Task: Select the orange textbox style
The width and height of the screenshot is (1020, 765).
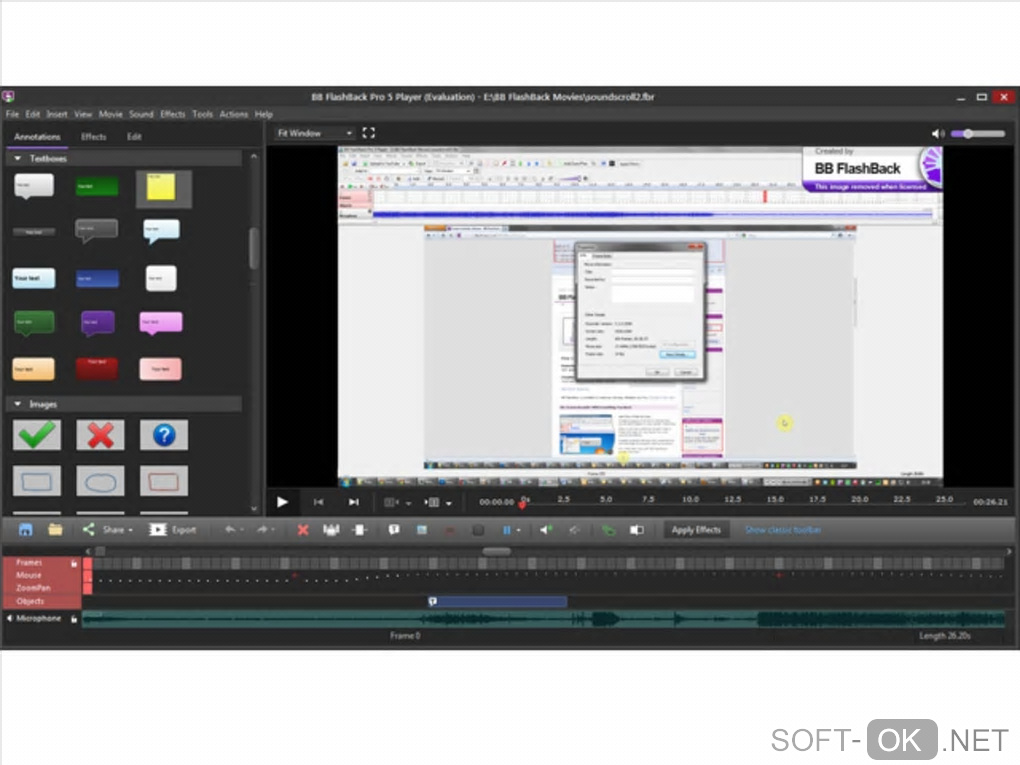Action: [34, 369]
